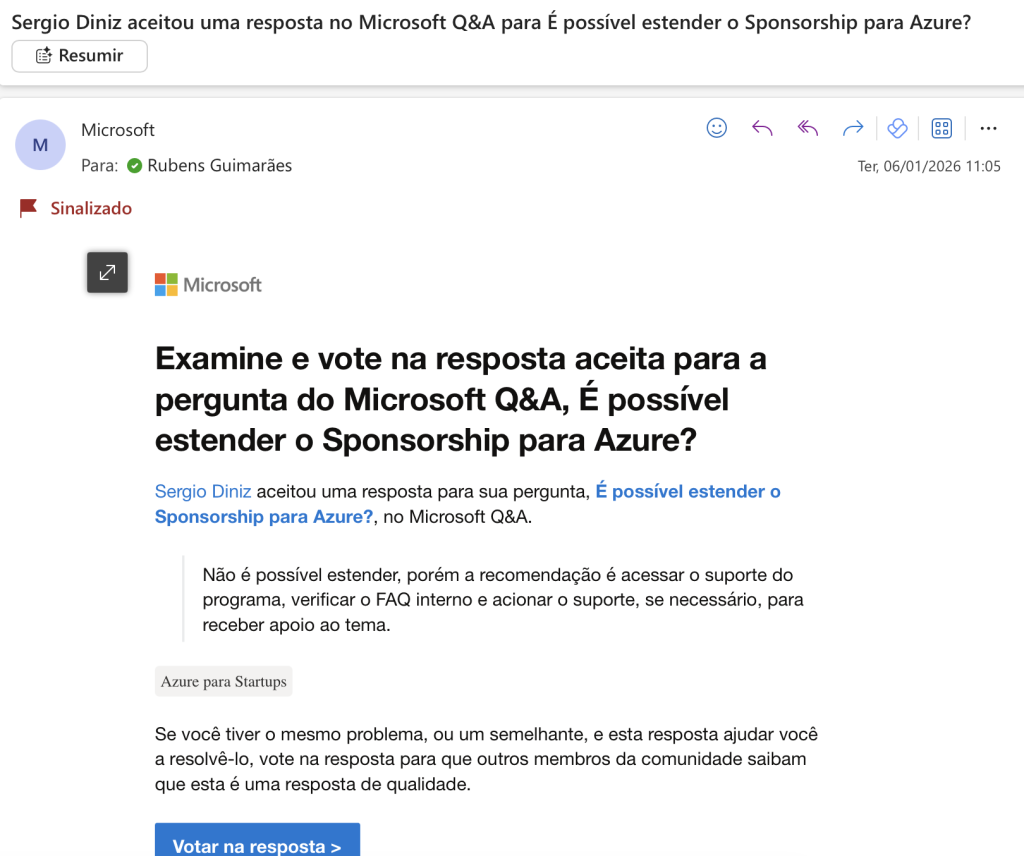Forward this email using the arrow icon
The width and height of the screenshot is (1024, 856).
pos(853,128)
